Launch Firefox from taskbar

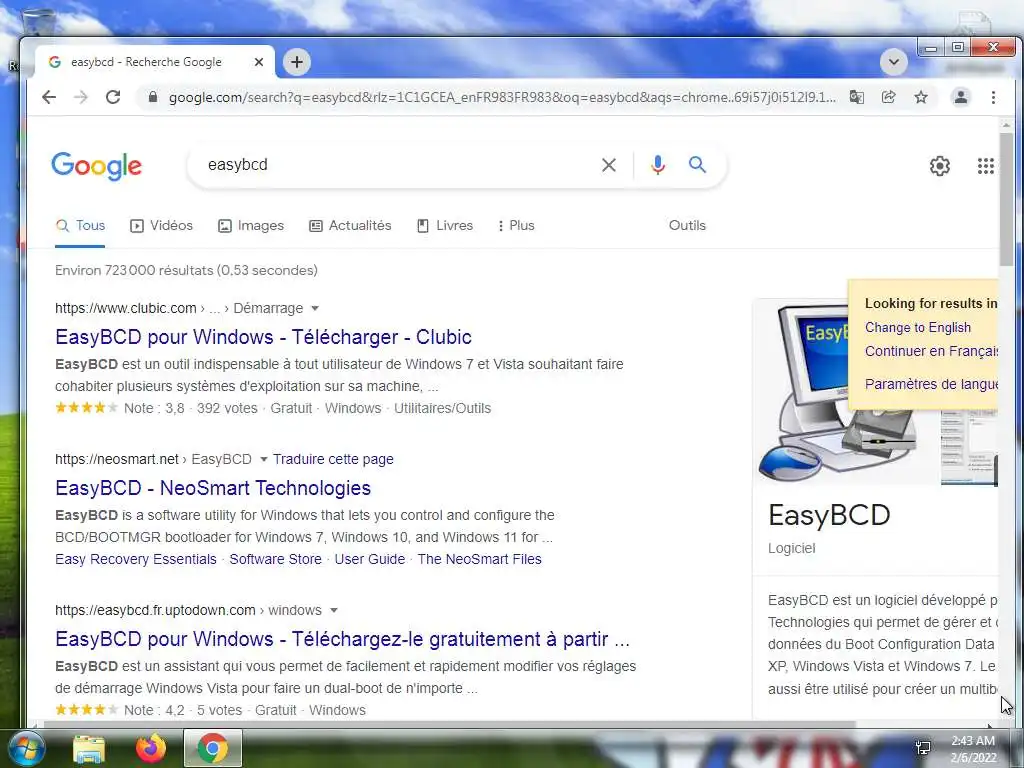[x=151, y=748]
